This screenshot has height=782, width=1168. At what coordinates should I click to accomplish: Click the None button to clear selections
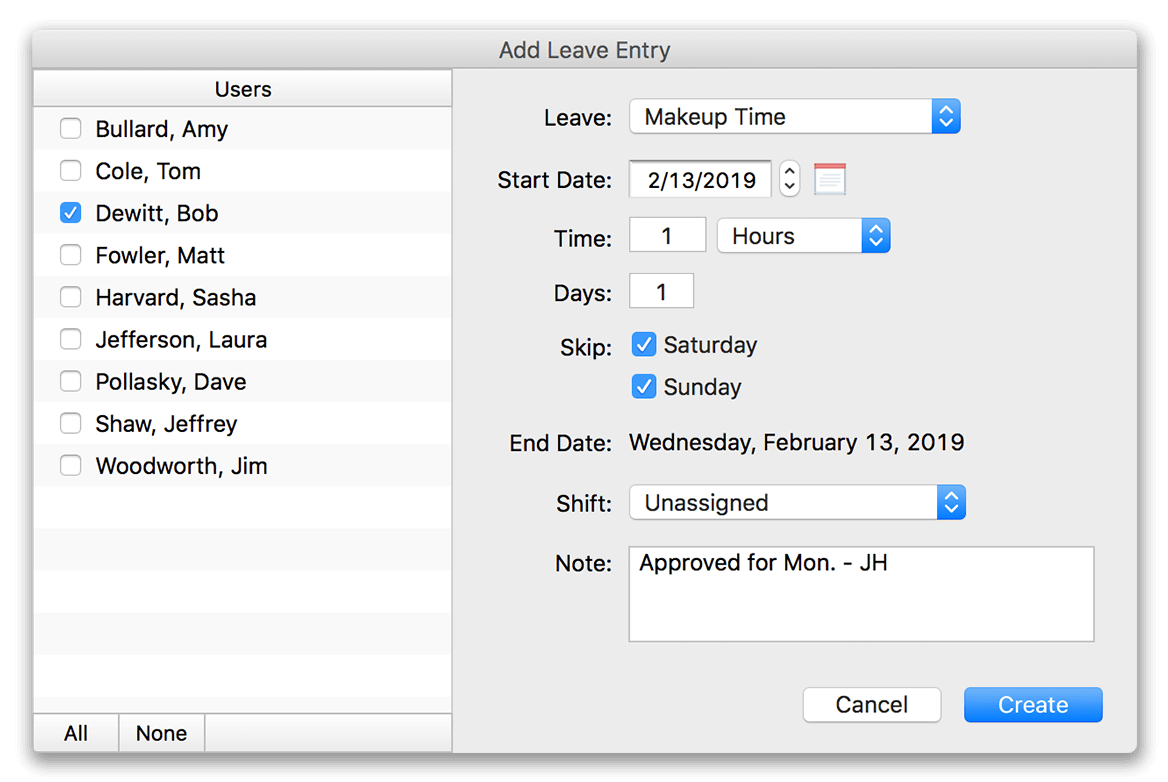click(161, 733)
